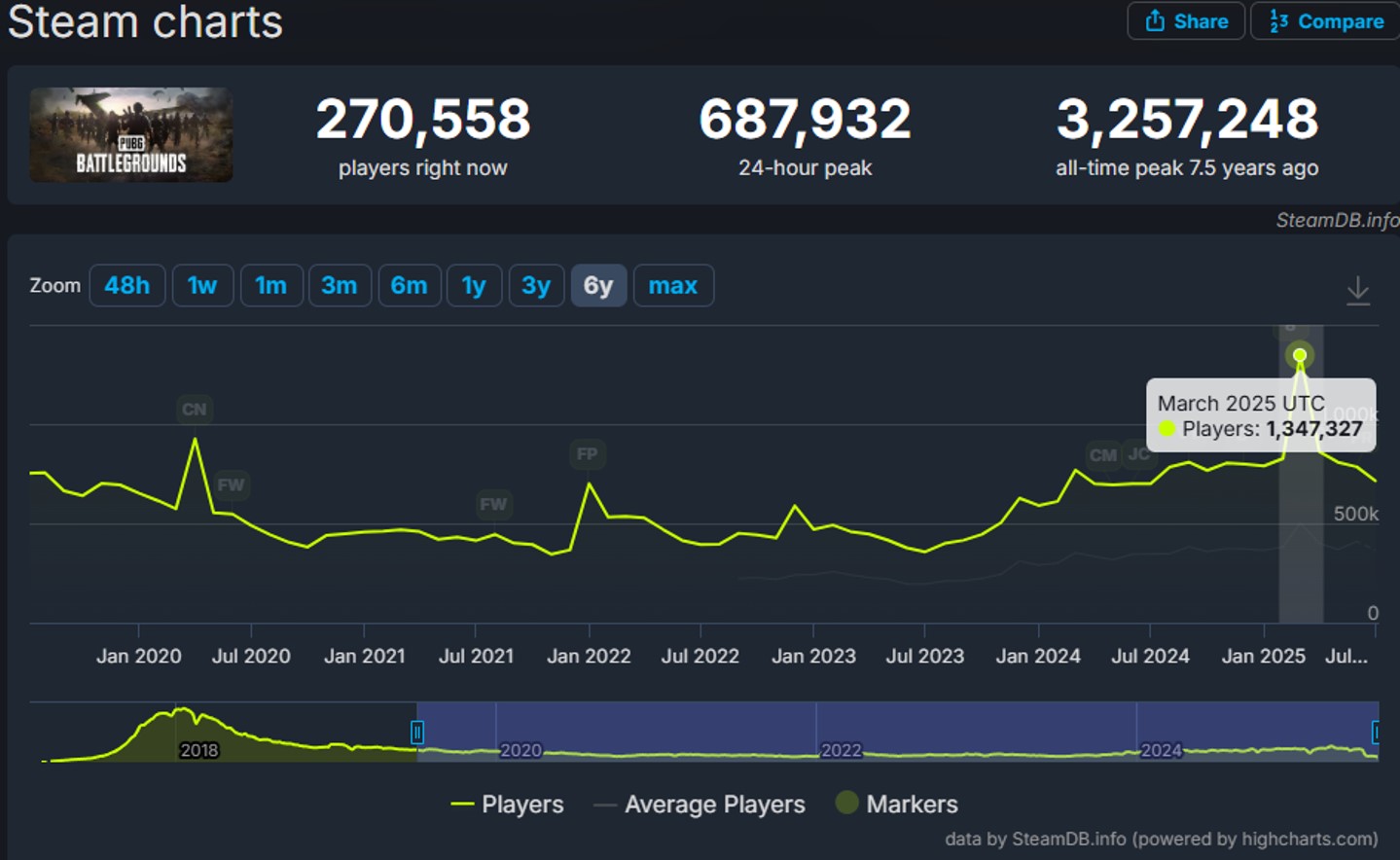Set chart zoom to 48h
Image resolution: width=1400 pixels, height=860 pixels.
(x=127, y=286)
